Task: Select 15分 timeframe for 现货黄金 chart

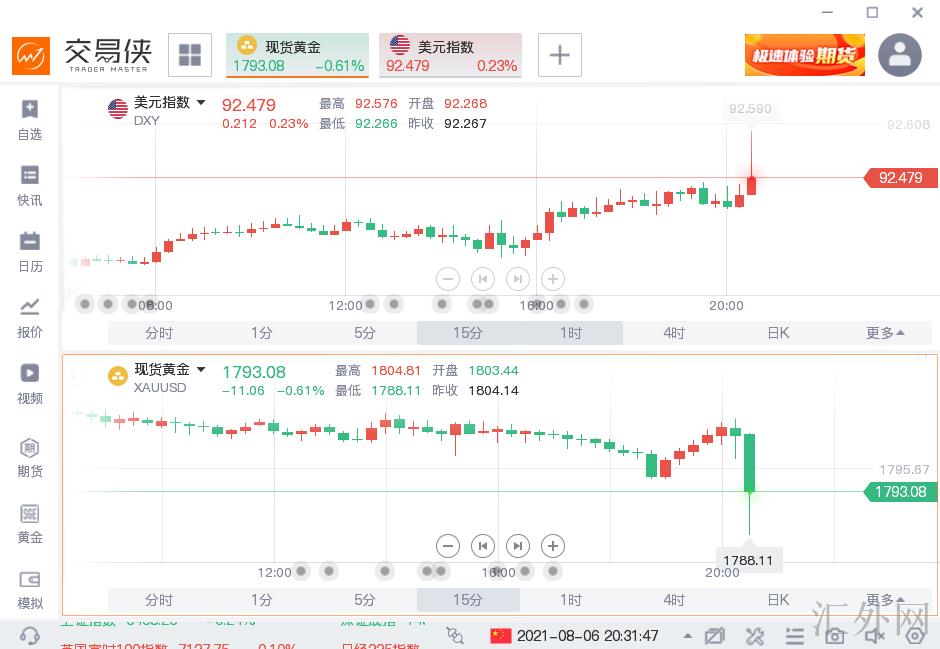Action: 468,600
